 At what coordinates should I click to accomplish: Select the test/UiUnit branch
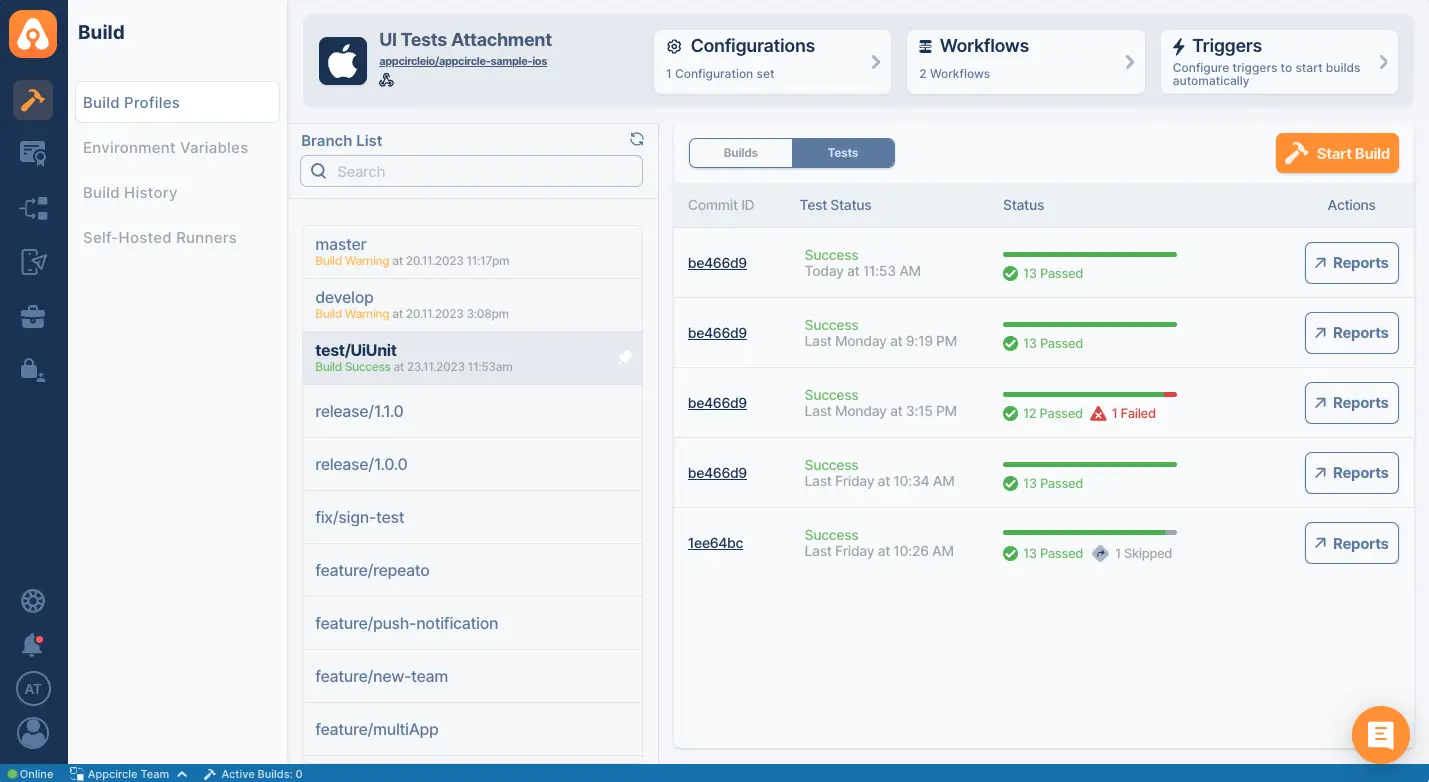[x=472, y=358]
